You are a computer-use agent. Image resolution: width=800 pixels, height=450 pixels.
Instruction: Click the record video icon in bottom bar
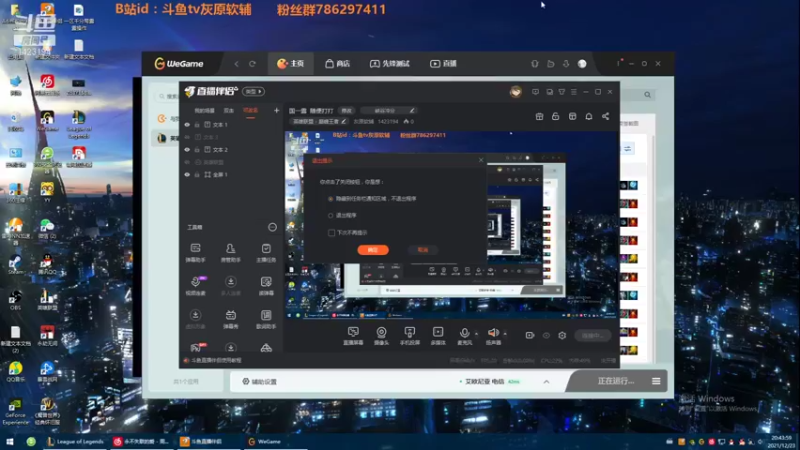click(530, 335)
